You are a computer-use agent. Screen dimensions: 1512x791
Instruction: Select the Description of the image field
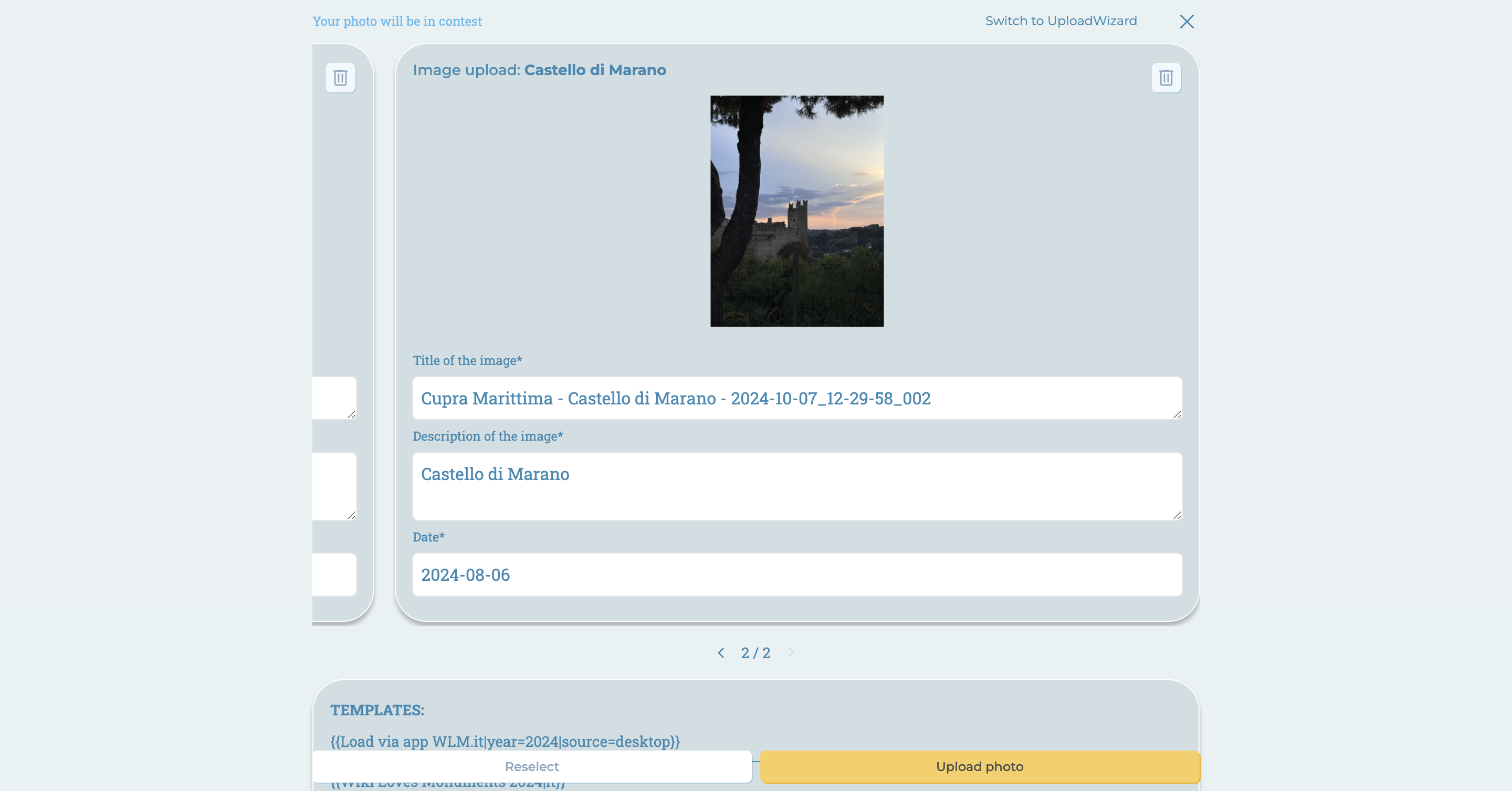point(796,486)
